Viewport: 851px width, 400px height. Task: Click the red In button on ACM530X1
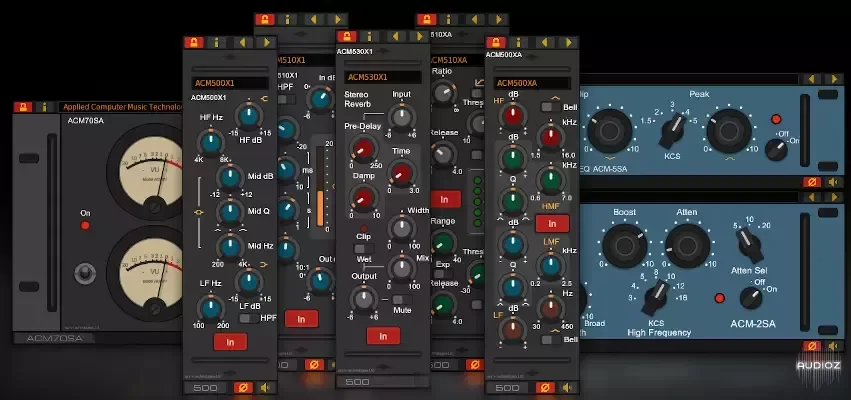click(x=383, y=336)
